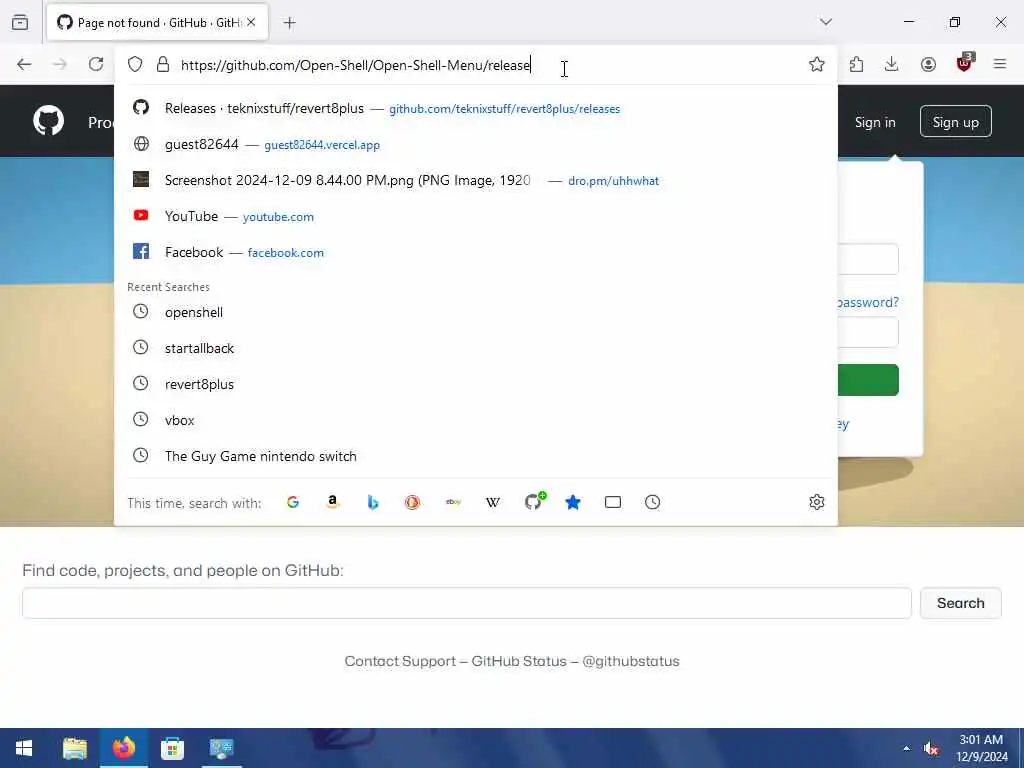Click the forgot password link
Viewport: 1024px width, 768px height.
(868, 302)
